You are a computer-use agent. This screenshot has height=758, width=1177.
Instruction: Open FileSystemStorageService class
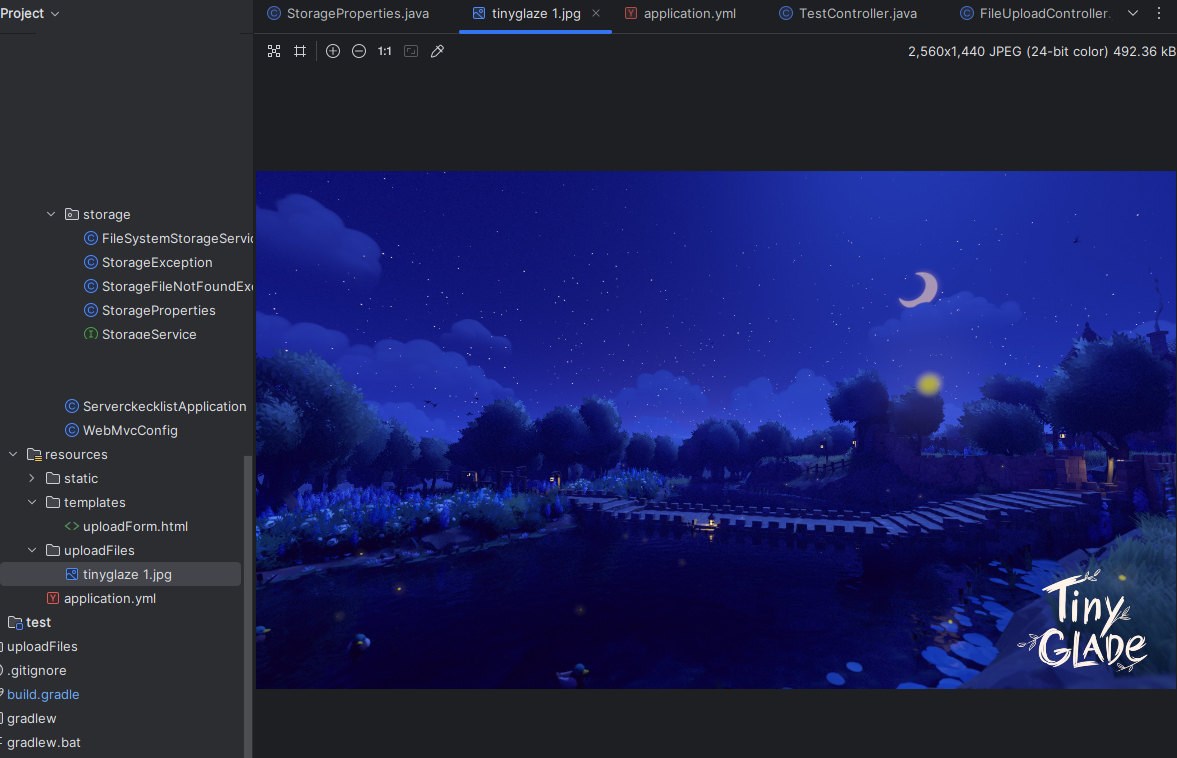tap(177, 239)
